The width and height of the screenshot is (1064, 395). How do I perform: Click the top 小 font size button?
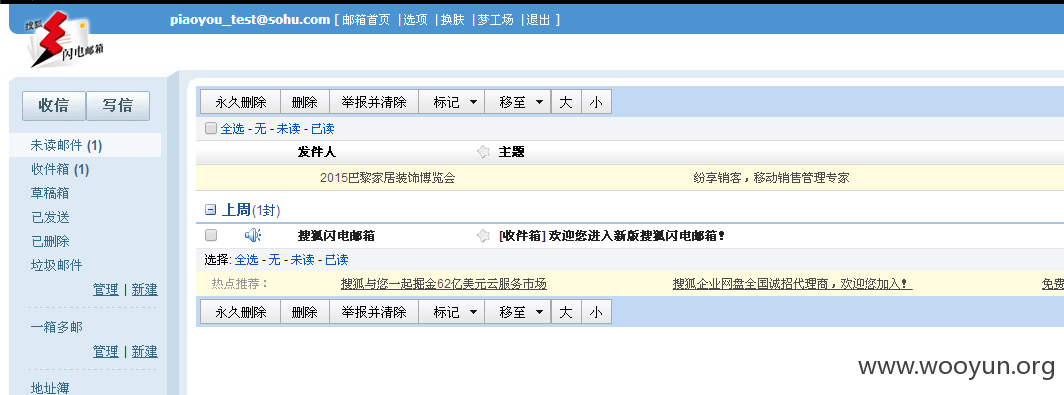point(596,102)
